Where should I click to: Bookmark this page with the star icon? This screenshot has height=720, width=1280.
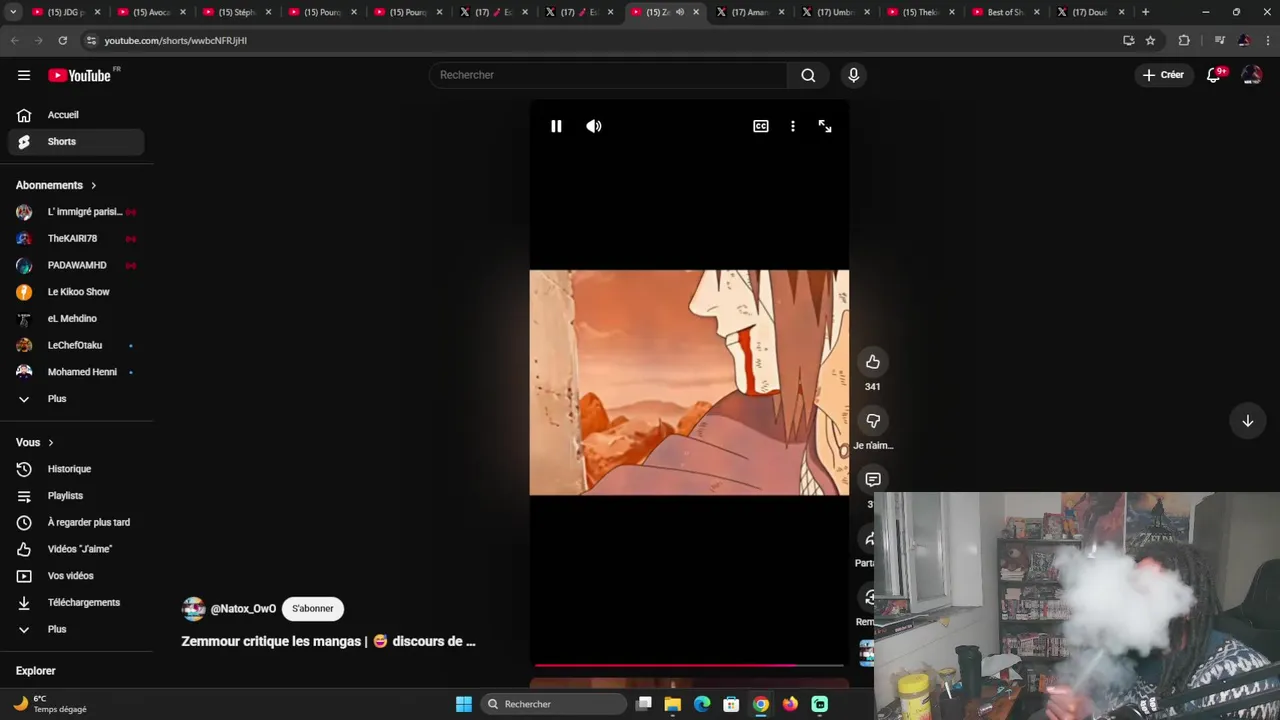(1151, 40)
